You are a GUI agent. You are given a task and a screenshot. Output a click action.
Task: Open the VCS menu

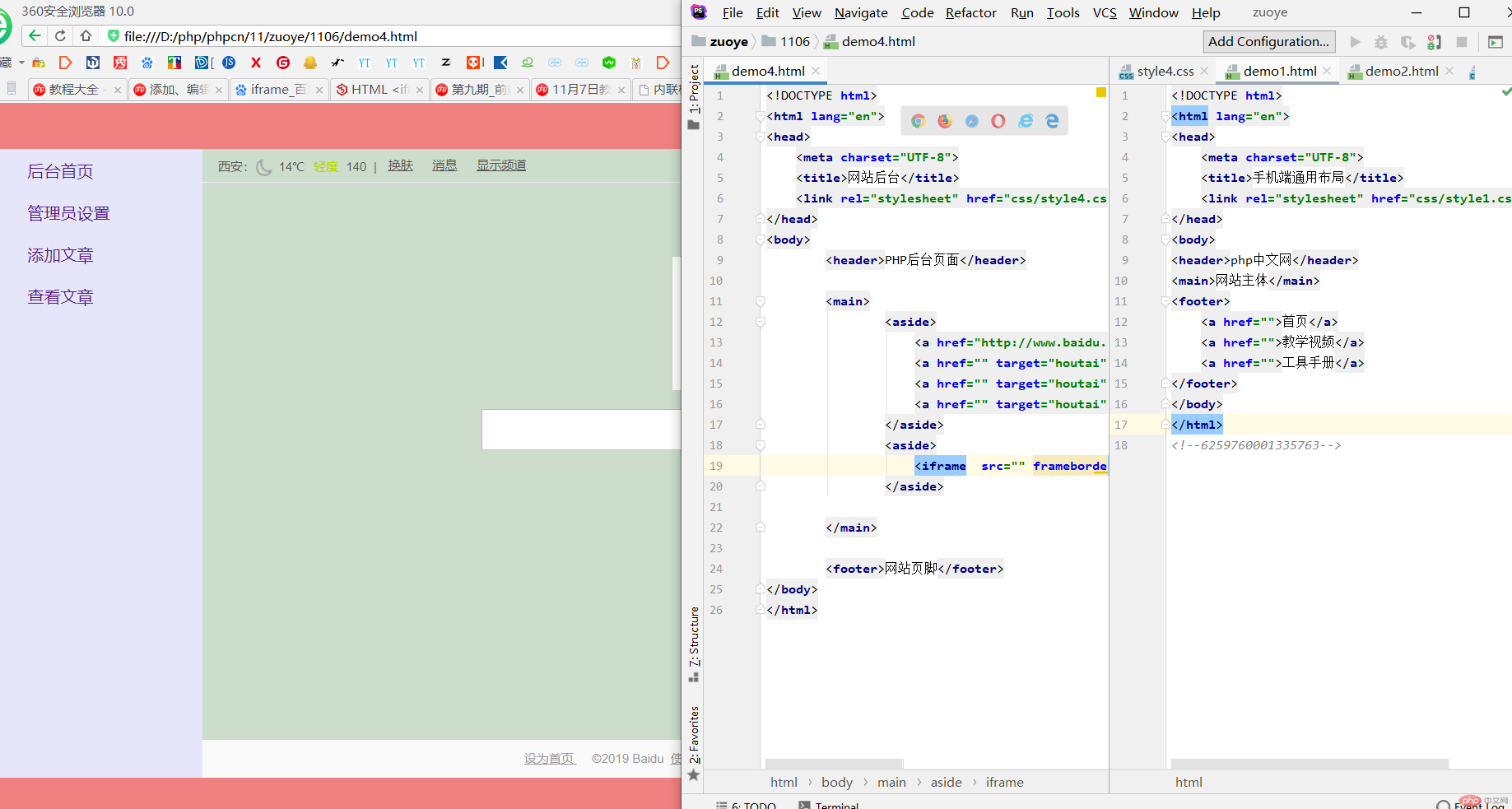1105,12
